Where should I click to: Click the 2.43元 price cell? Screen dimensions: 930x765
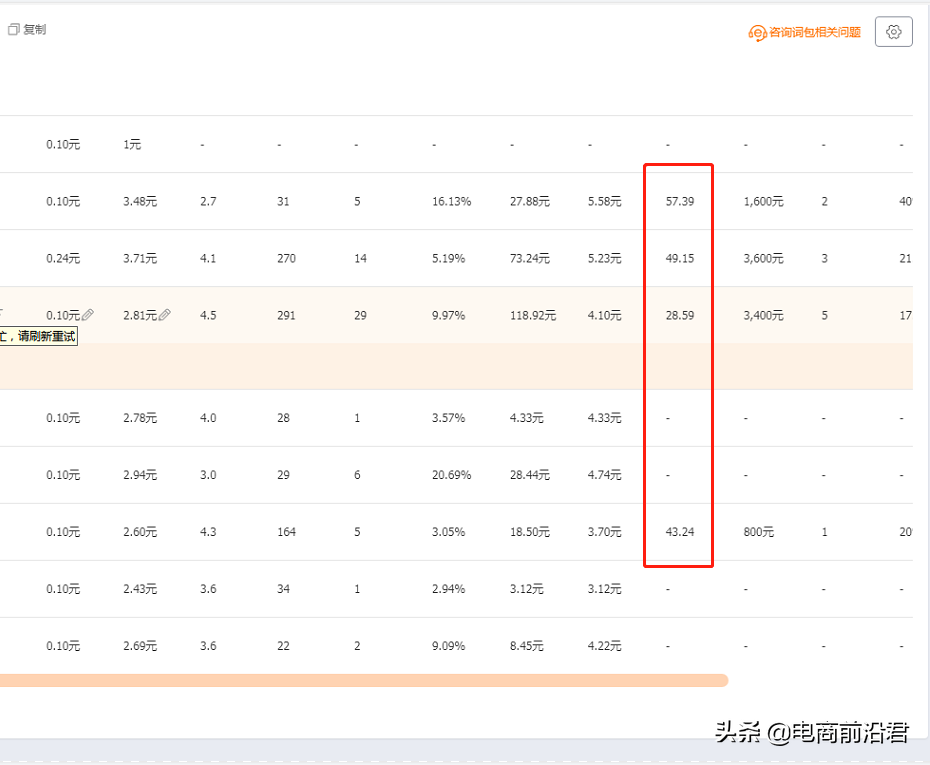[x=140, y=589]
